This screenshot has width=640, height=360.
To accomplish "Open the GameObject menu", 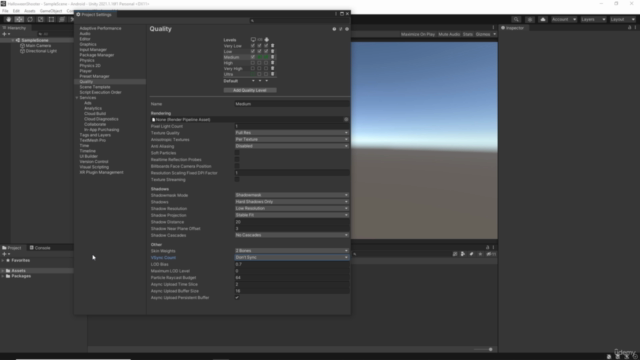I will (51, 11).
